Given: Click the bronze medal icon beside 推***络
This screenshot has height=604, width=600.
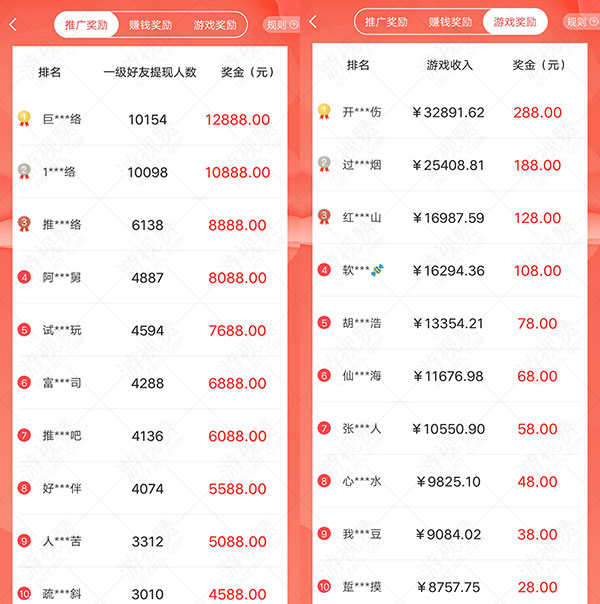Looking at the screenshot, I should pos(24,224).
